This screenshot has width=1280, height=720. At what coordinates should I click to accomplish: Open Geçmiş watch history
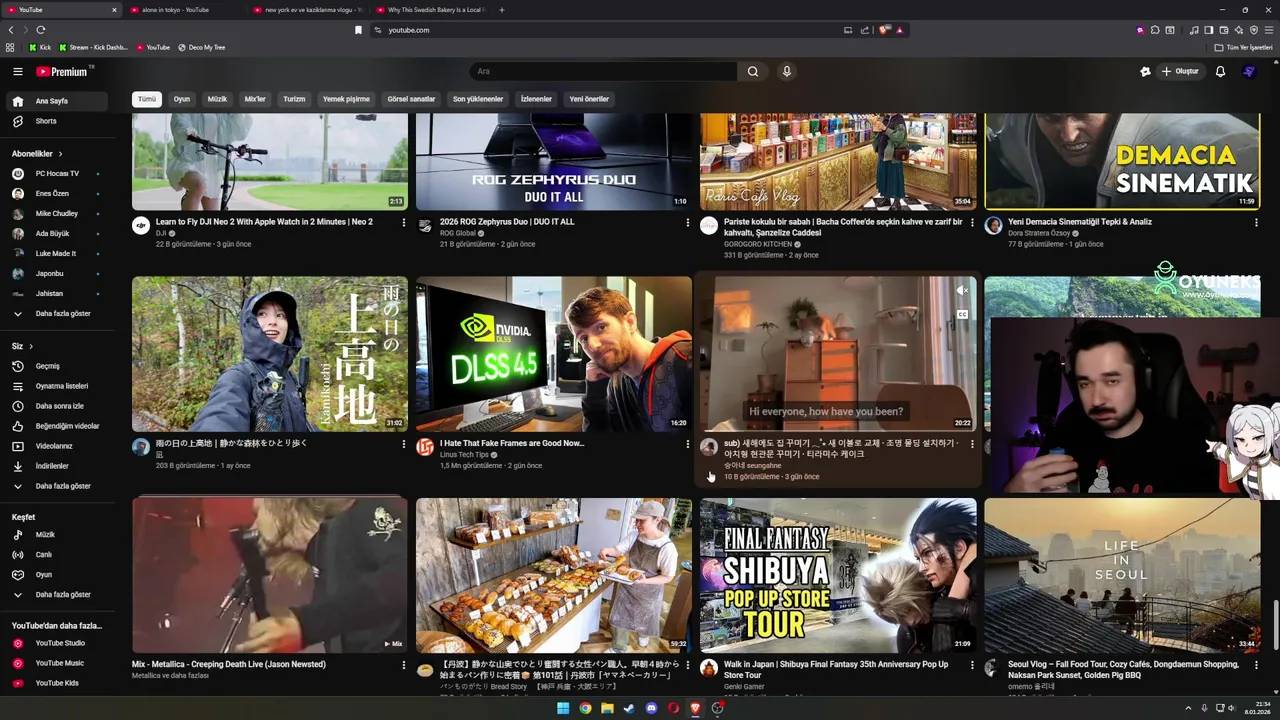[58, 366]
